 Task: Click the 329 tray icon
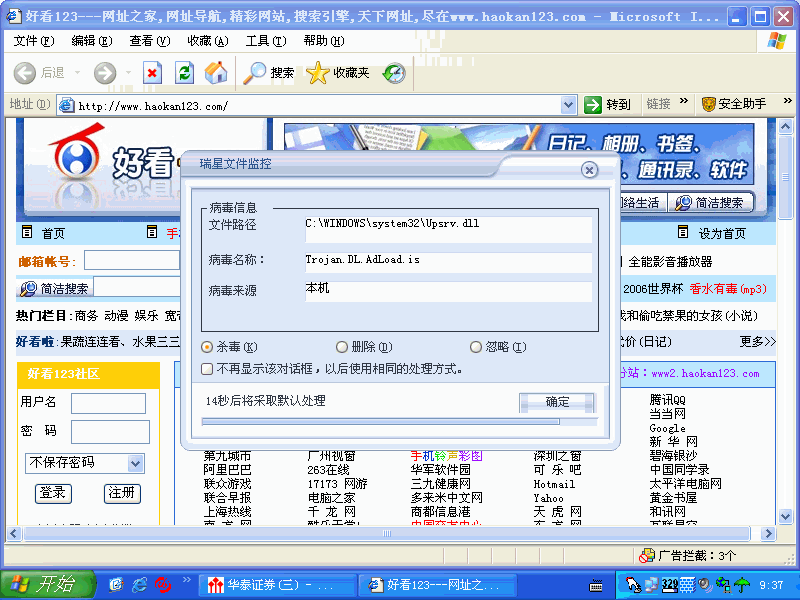coord(670,585)
